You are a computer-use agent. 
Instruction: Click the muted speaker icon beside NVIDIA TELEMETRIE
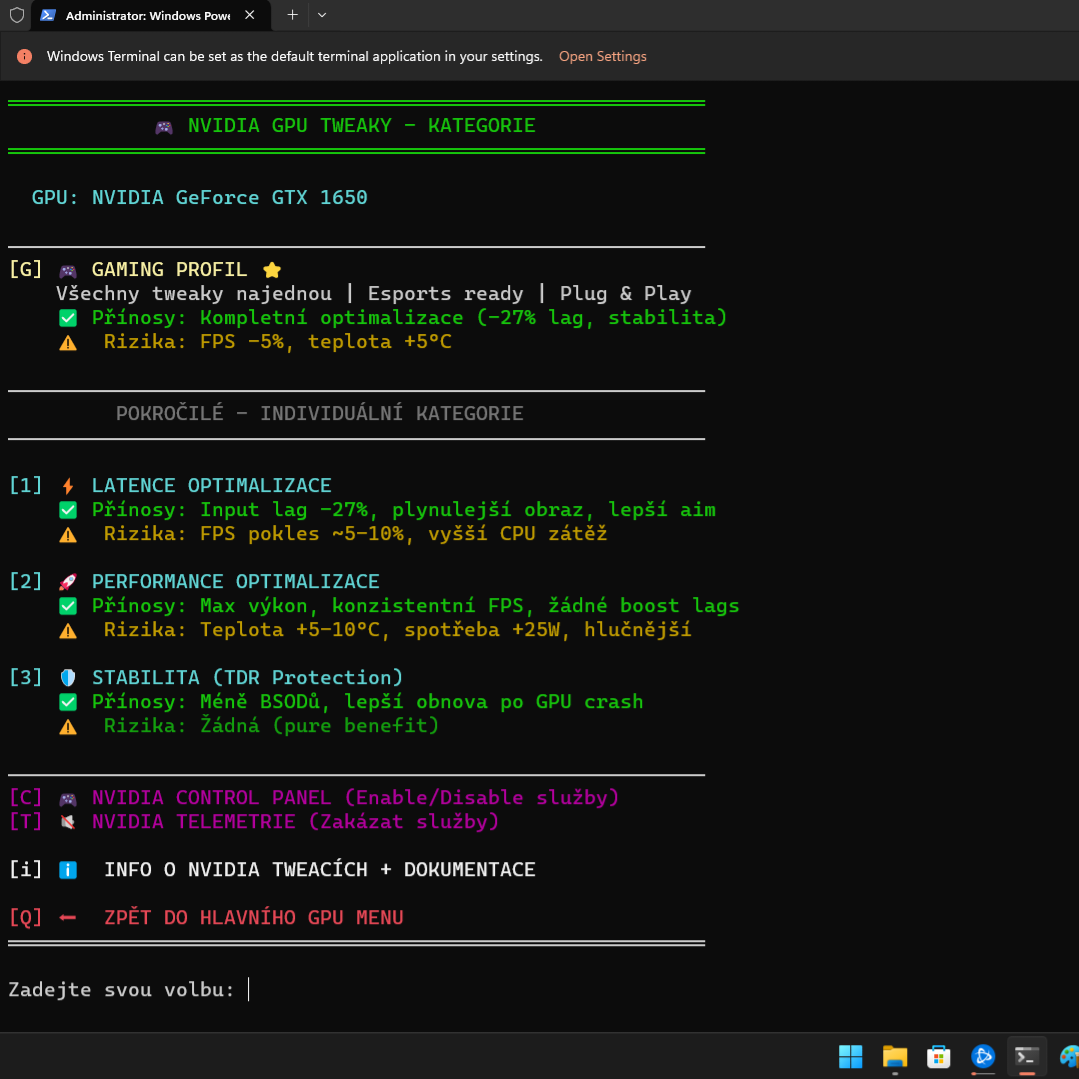(68, 822)
